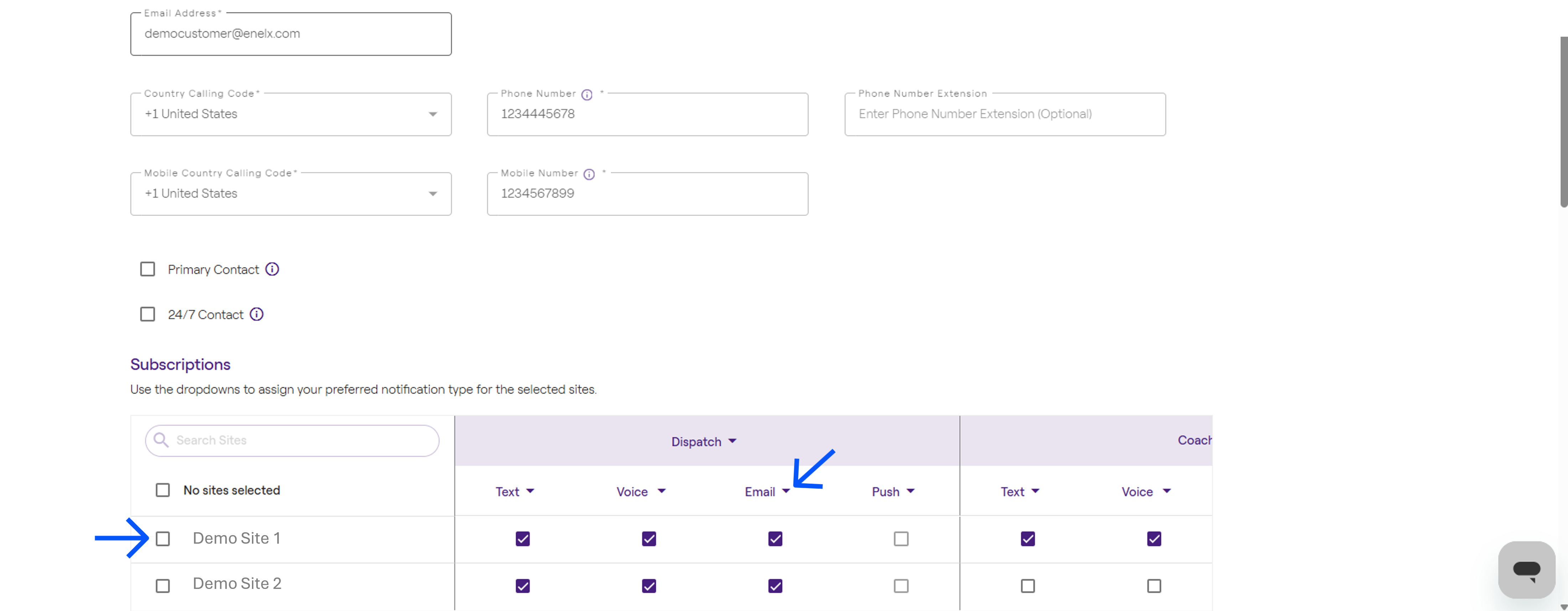
Task: Open the Dispatch Email column dropdown arrow
Action: 786,491
